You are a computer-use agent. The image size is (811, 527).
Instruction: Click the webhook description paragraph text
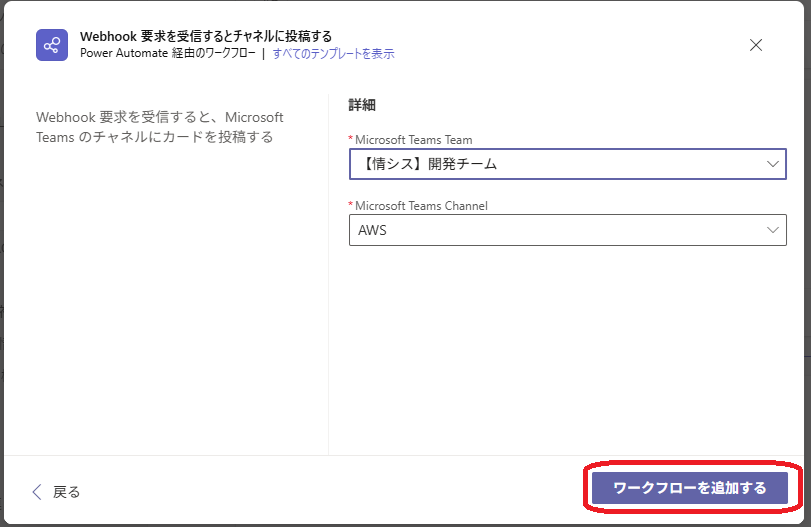pyautogui.click(x=159, y=127)
